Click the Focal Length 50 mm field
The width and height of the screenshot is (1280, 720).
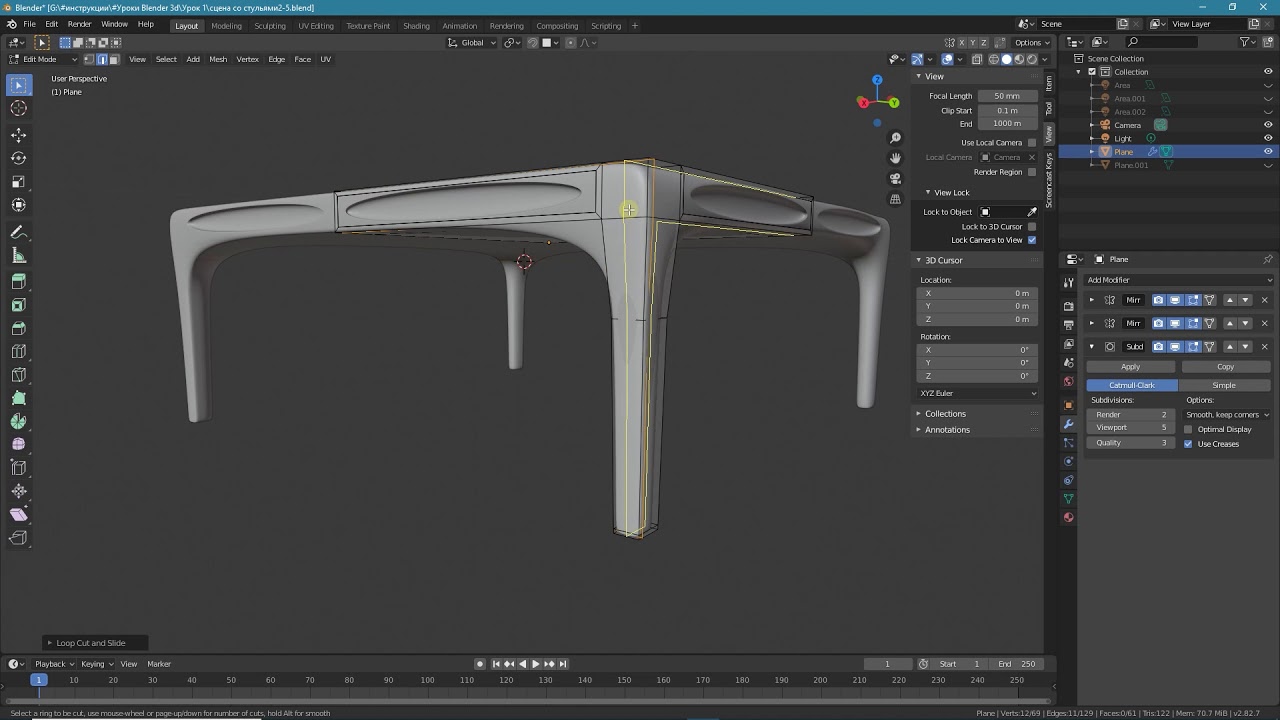point(1007,96)
